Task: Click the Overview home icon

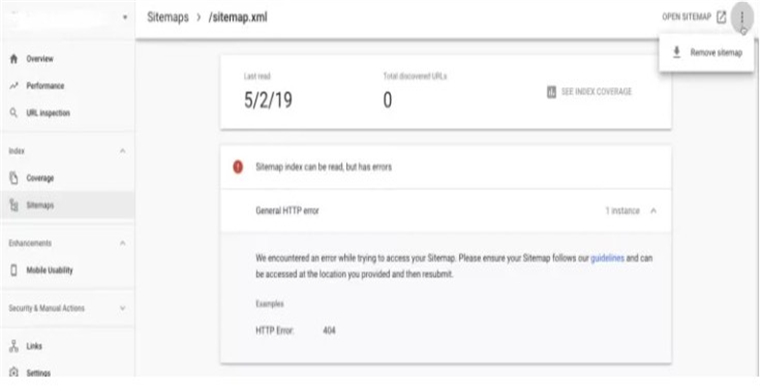Action: [14, 59]
